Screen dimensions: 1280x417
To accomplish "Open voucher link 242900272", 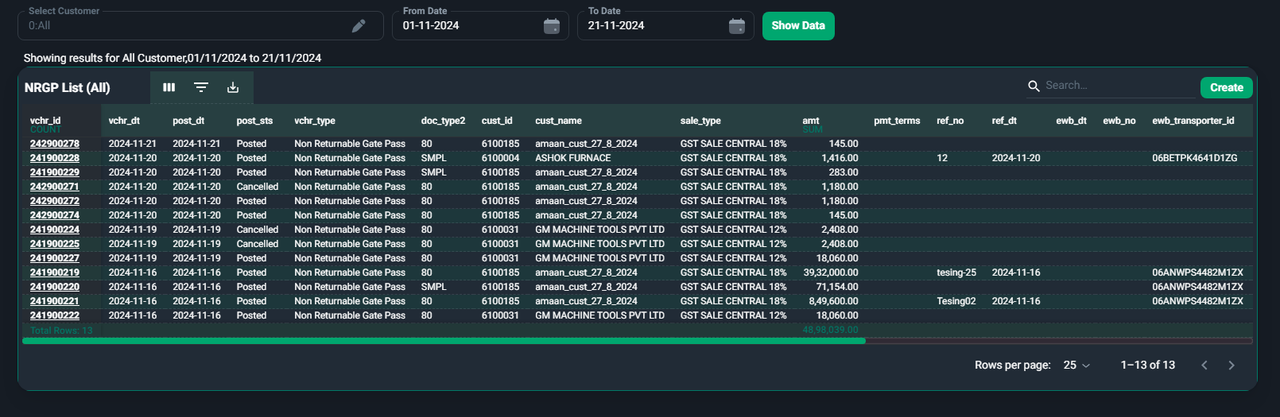I will 55,201.
